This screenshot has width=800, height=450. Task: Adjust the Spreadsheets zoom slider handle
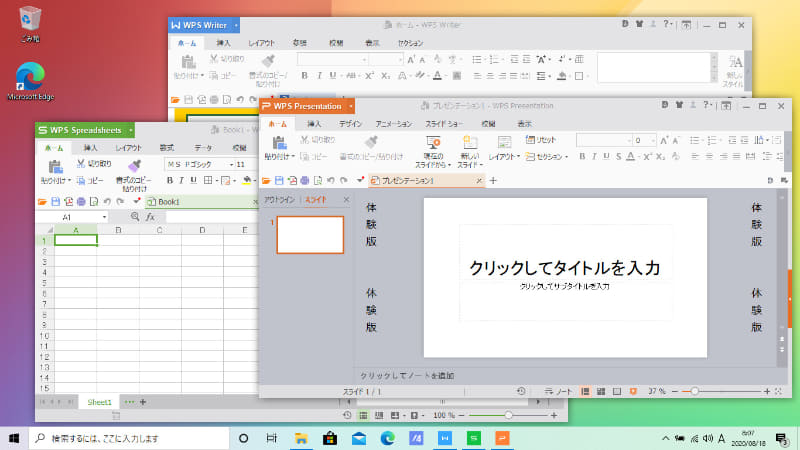[x=508, y=415]
